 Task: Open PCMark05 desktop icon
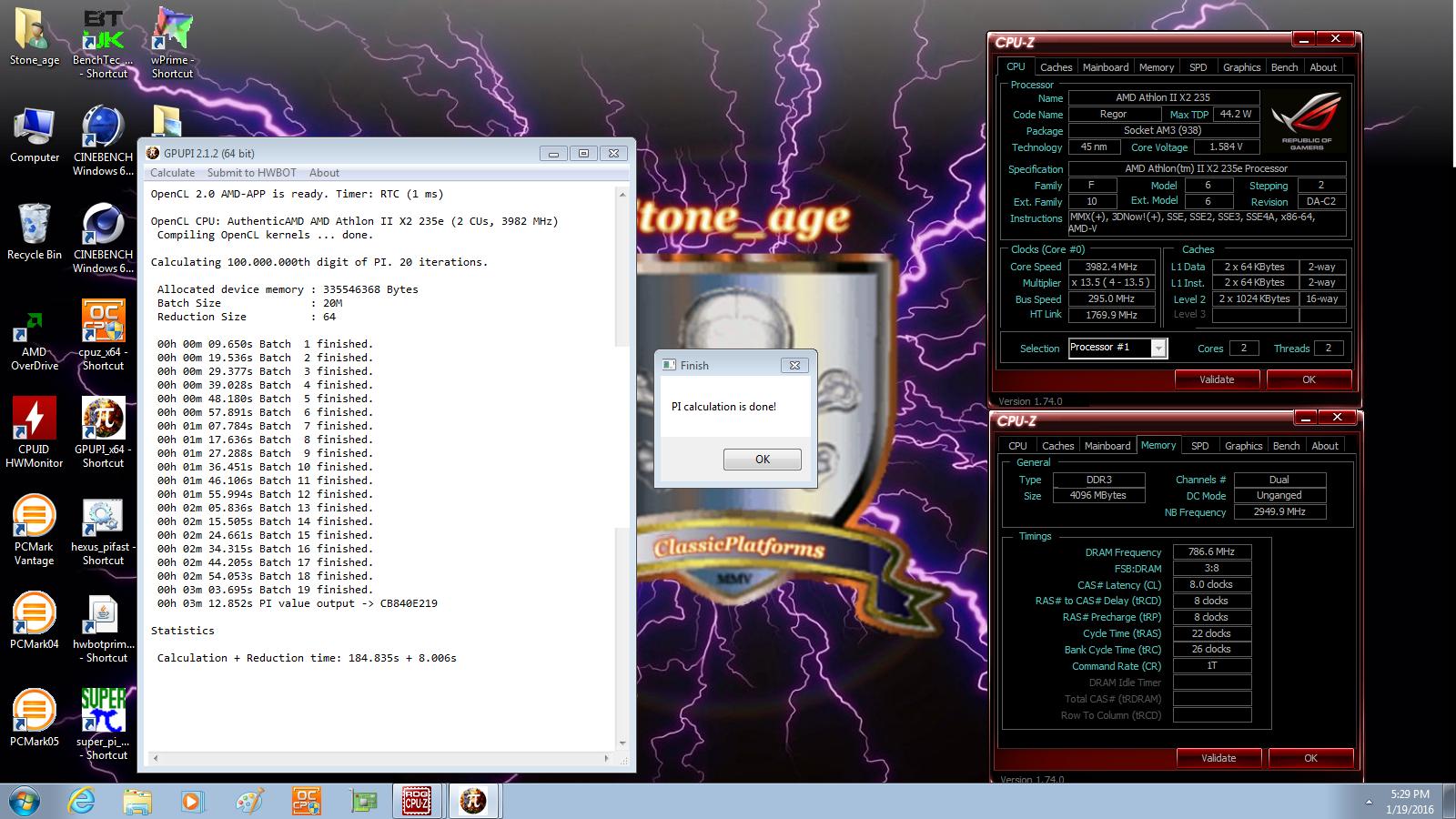click(35, 719)
